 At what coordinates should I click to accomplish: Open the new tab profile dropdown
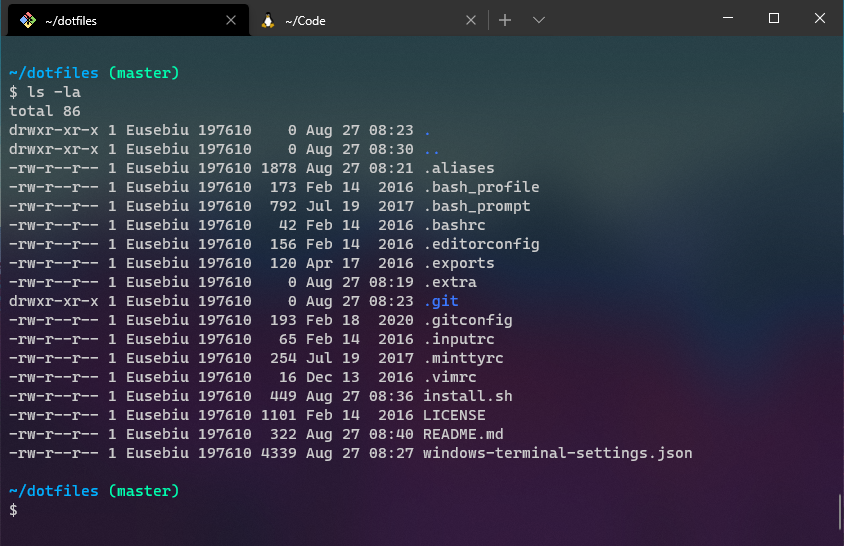539,20
